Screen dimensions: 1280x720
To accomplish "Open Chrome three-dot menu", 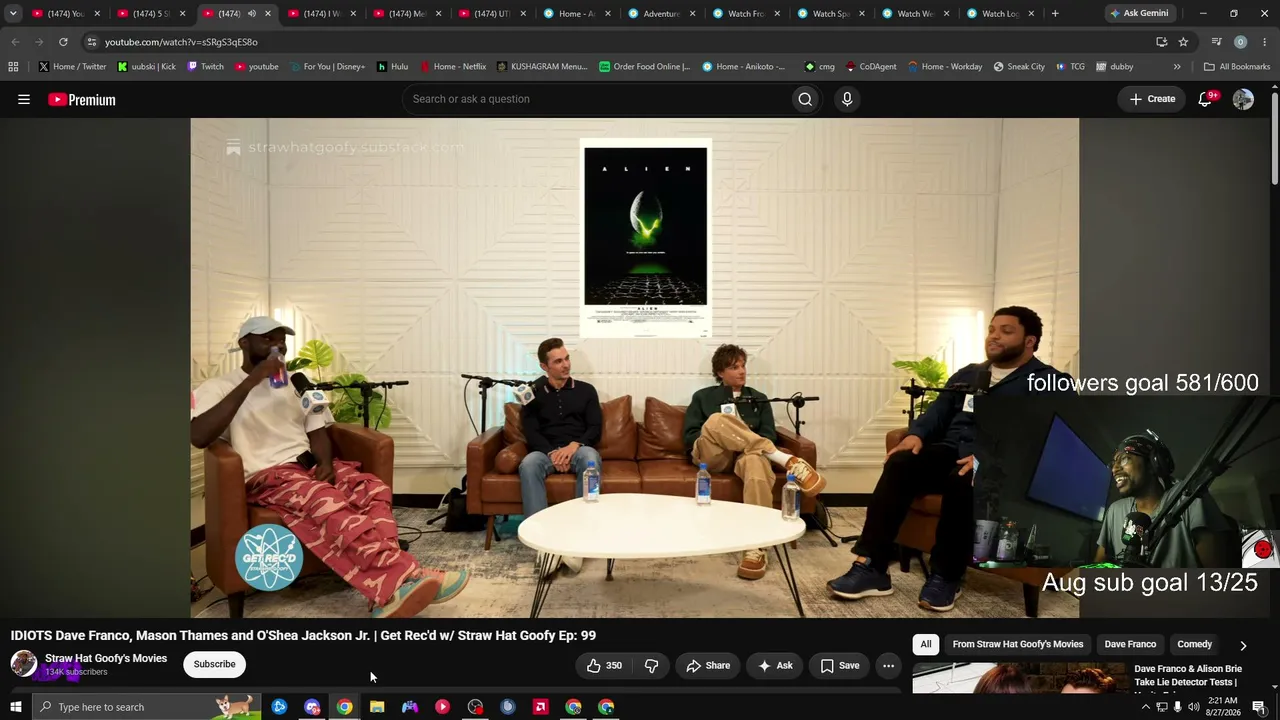I will coord(1265,42).
